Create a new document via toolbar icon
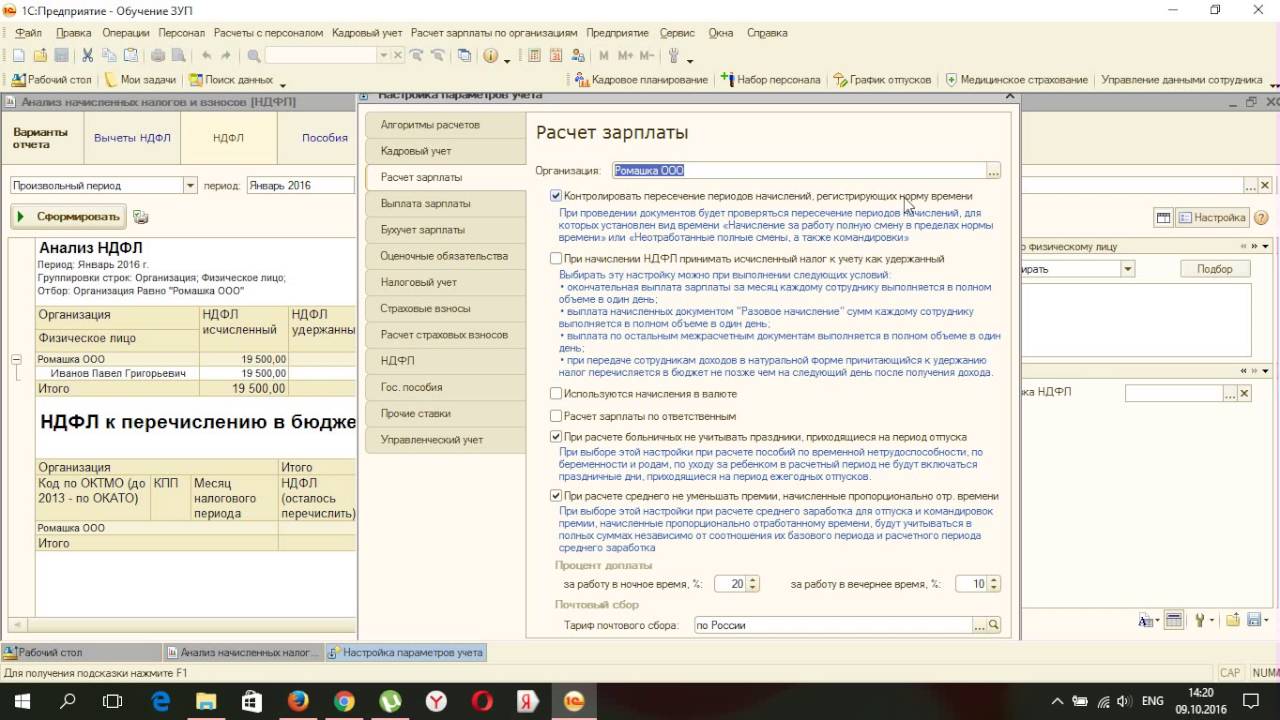Screen dimensions: 1280x720 [x=19, y=56]
